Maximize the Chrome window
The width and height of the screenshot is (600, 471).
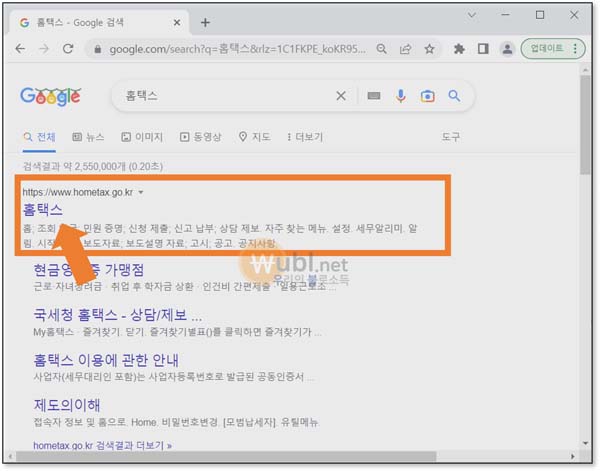tap(540, 15)
